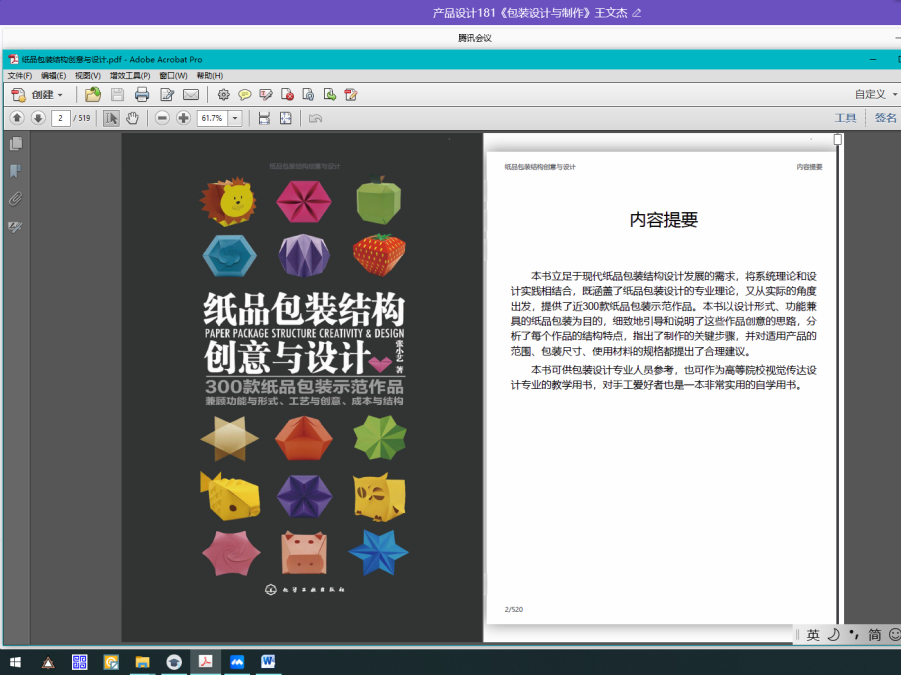Open the Page Thumbnails panel
This screenshot has width=901, height=675.
coord(14,143)
